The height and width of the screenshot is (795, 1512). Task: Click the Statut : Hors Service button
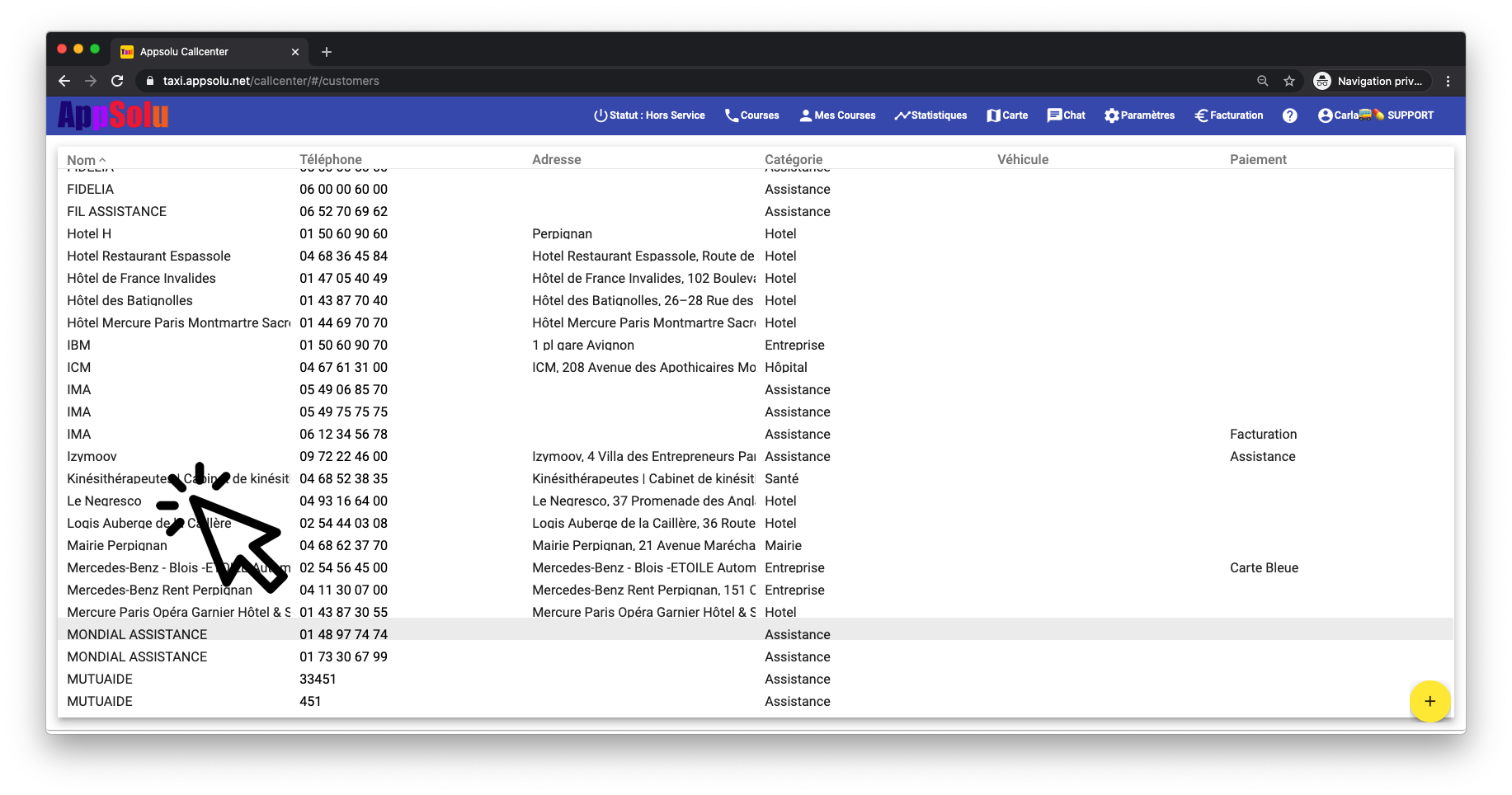click(649, 115)
